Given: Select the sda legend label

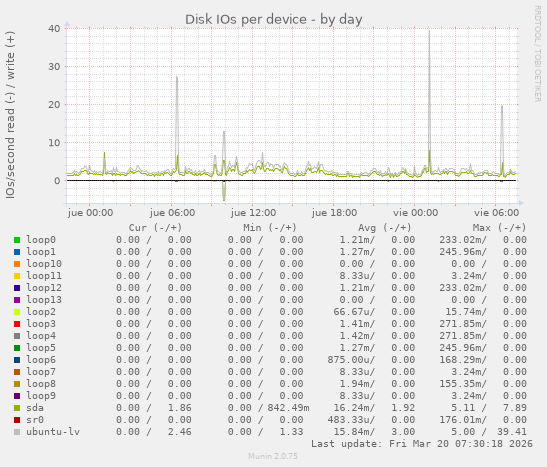Looking at the screenshot, I should [35, 408].
